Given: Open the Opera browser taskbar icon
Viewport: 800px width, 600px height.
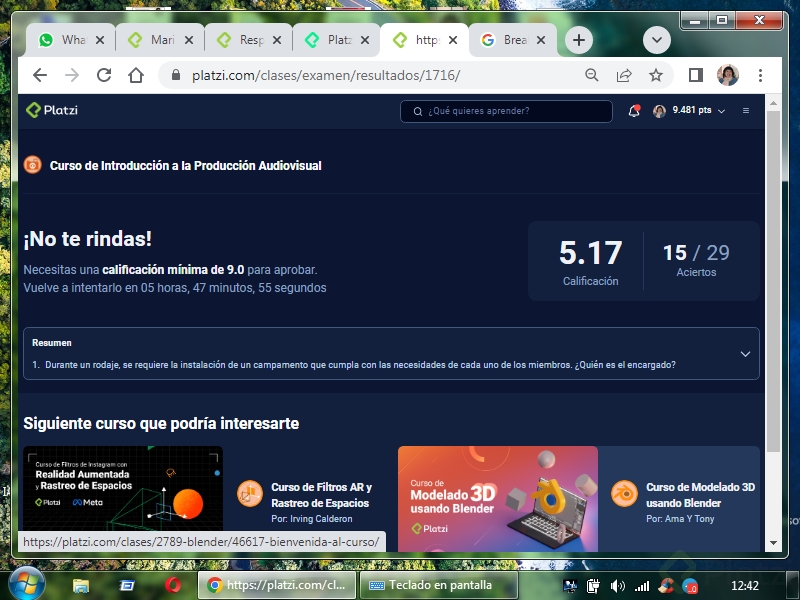Looking at the screenshot, I should click(172, 585).
